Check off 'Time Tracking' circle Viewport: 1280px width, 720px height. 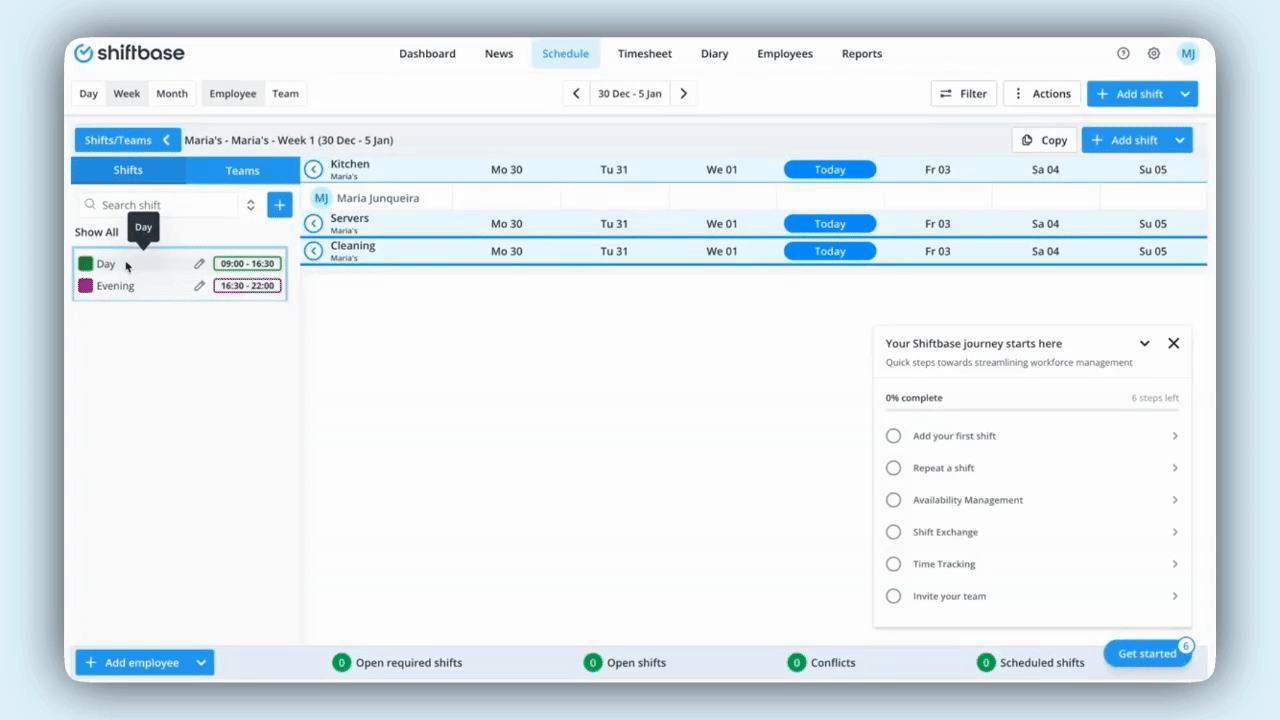click(893, 564)
